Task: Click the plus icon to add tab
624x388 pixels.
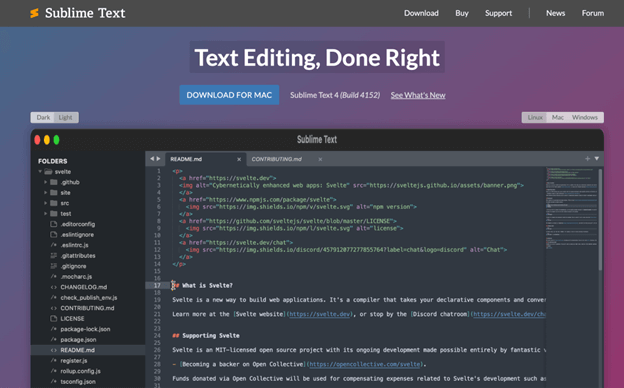Action: point(587,158)
